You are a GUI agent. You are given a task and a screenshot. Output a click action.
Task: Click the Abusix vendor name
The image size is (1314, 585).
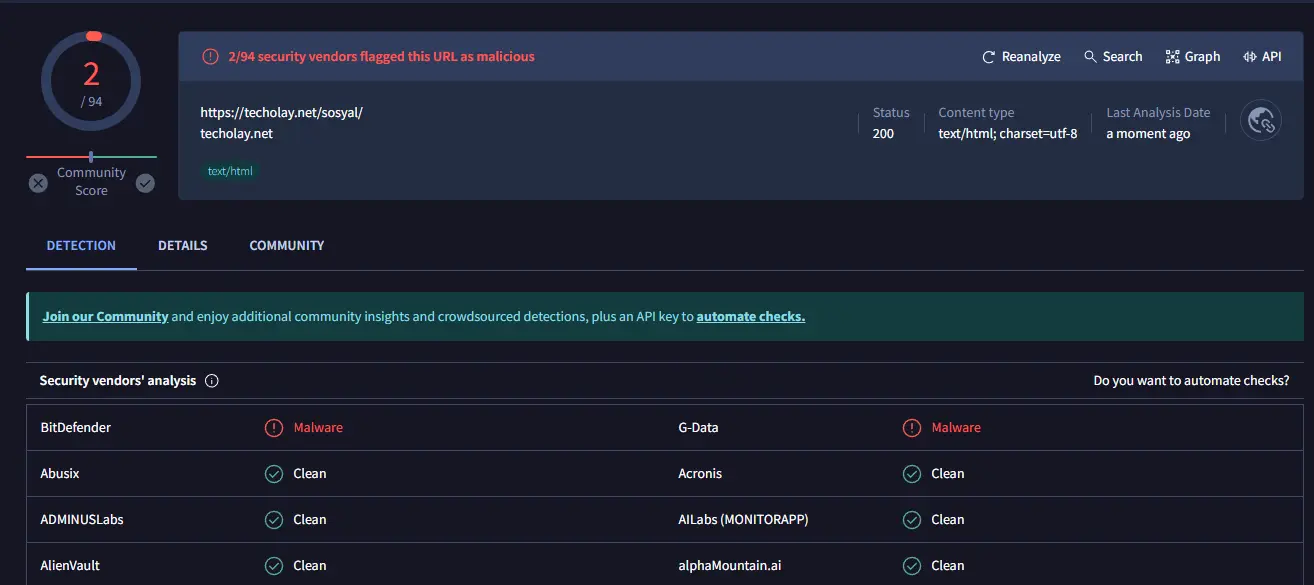60,474
